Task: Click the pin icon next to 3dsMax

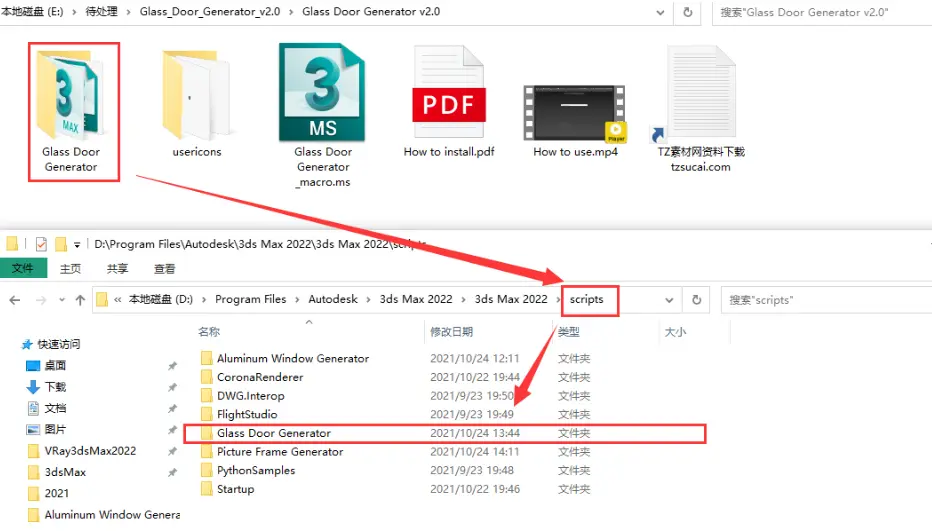Action: [x=172, y=473]
